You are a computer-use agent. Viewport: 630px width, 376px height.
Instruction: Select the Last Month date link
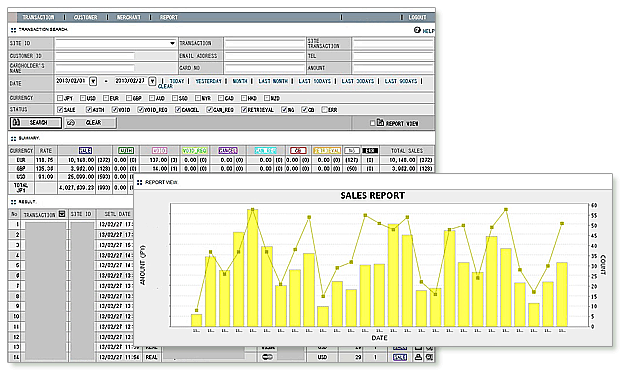(x=273, y=81)
